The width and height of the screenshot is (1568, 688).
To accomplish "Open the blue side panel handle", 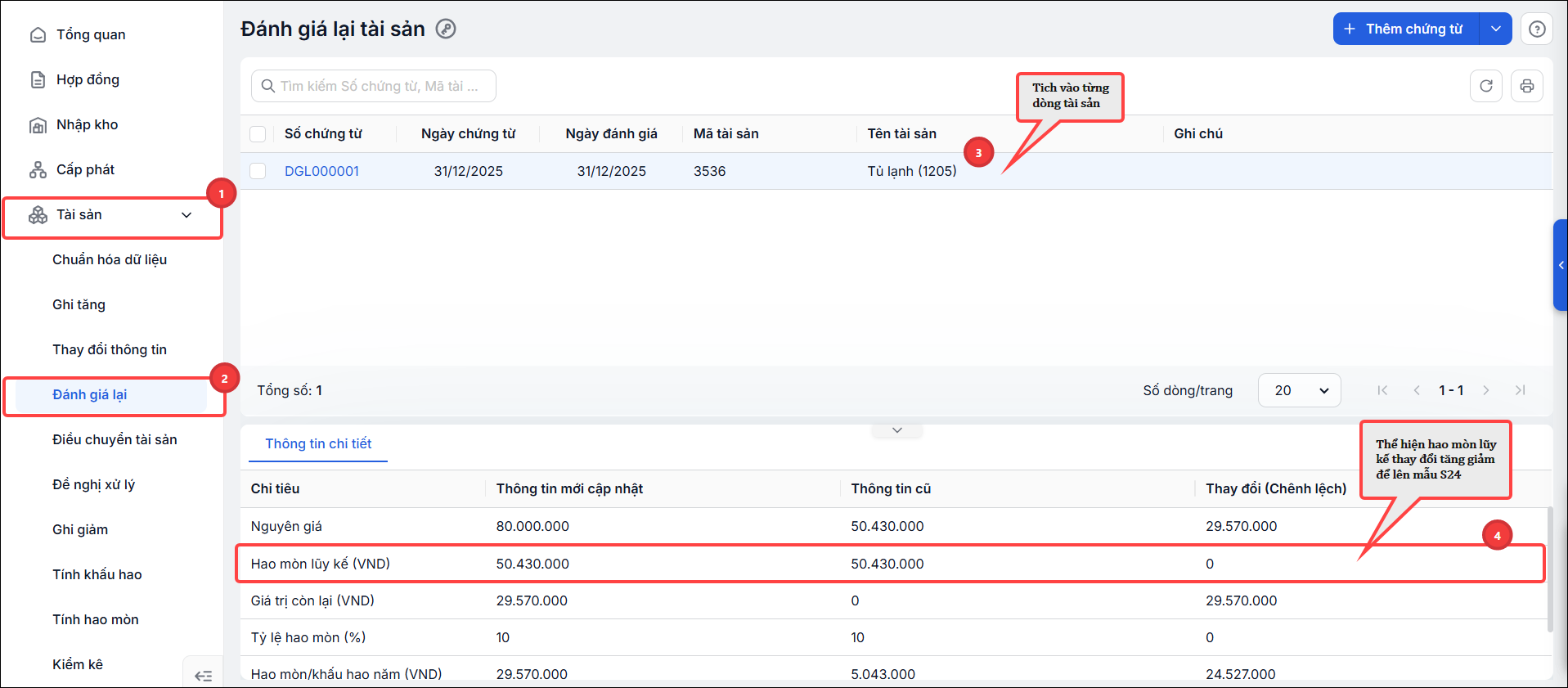I will (1561, 265).
